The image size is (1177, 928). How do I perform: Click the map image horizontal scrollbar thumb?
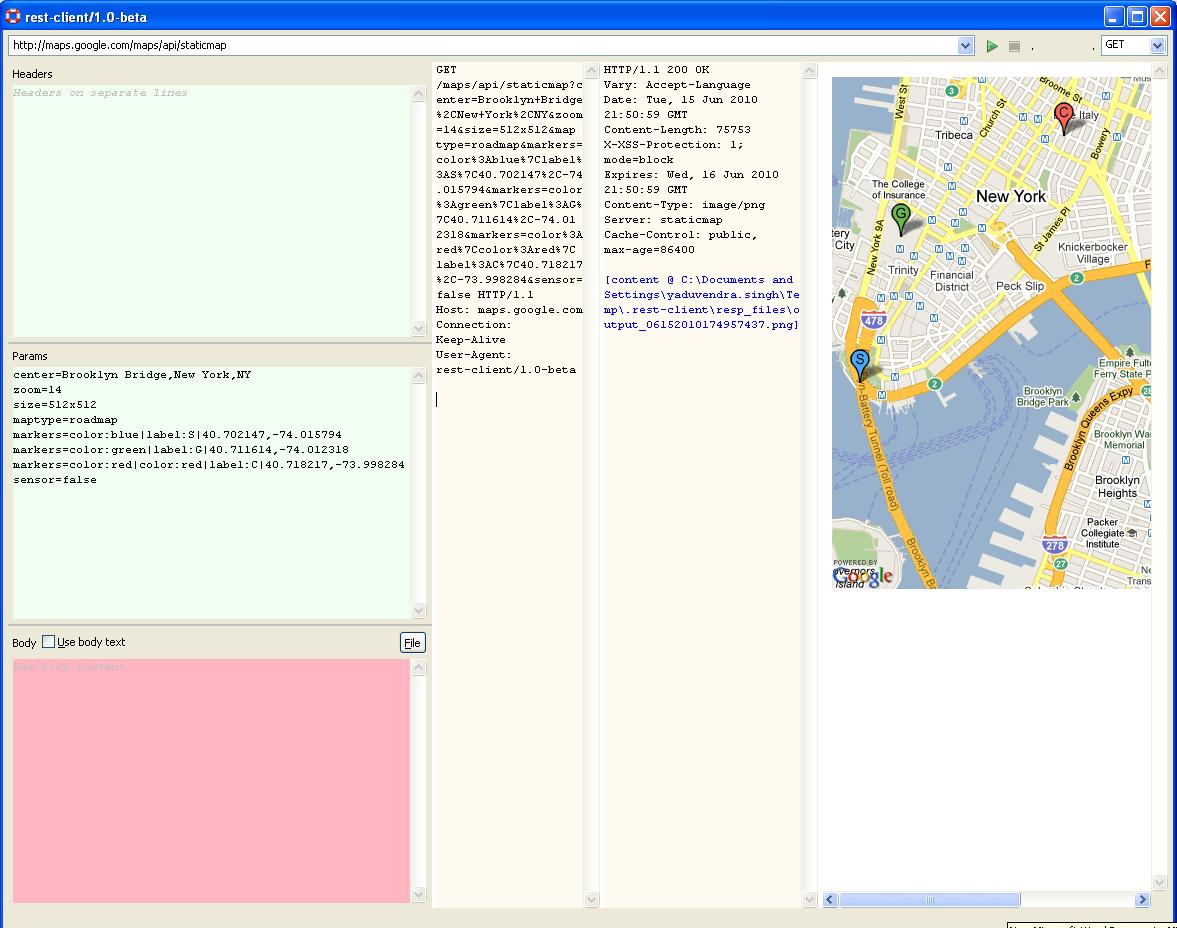(929, 899)
